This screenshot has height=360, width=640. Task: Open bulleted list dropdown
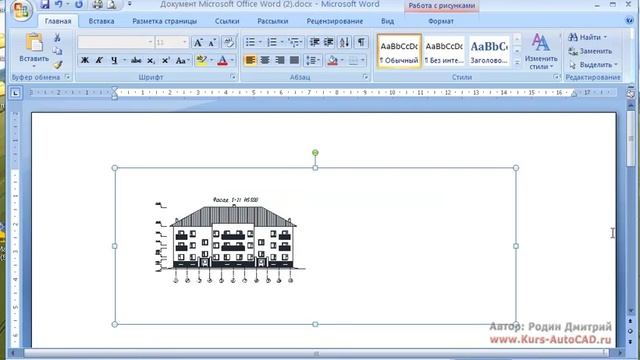(x=260, y=42)
